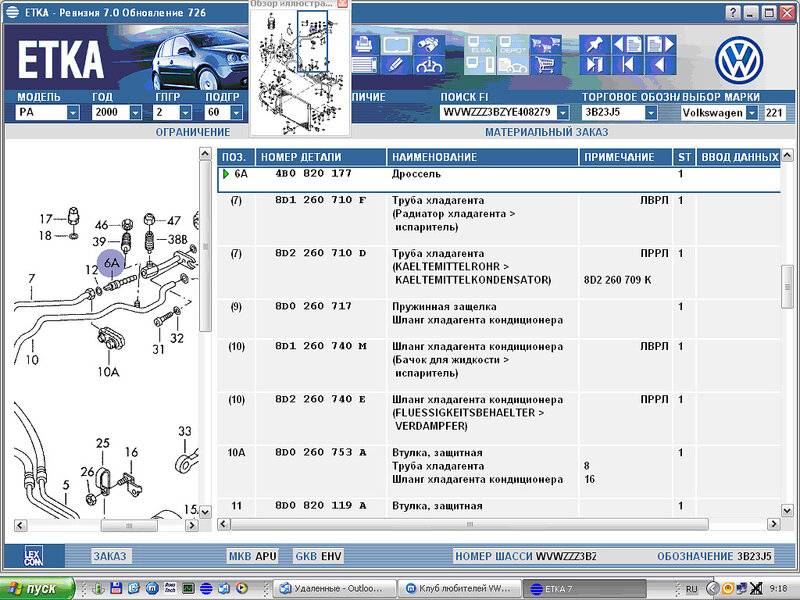Jump to first with skip-back icon

(628, 65)
